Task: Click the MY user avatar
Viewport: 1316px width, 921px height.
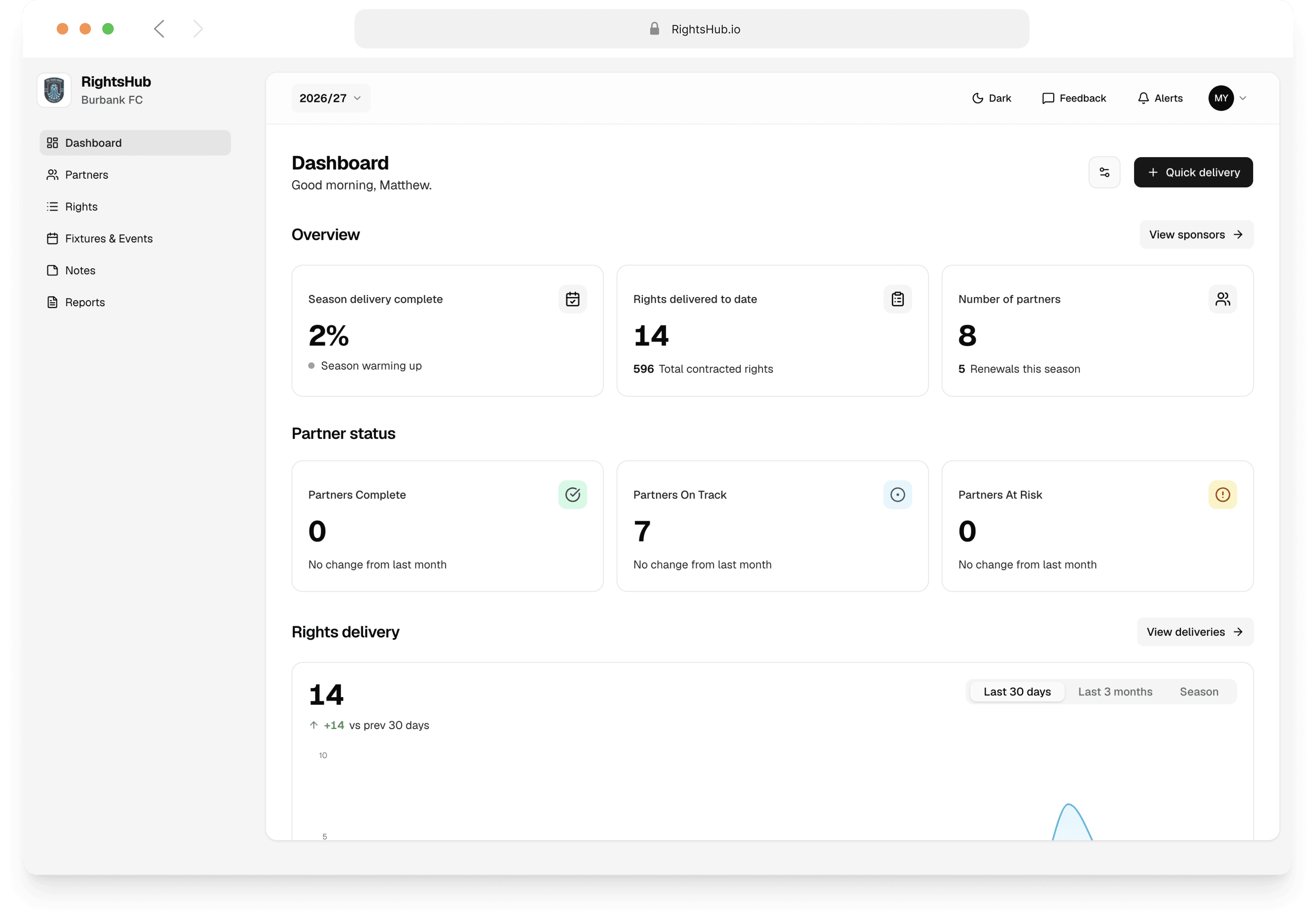Action: point(1220,98)
